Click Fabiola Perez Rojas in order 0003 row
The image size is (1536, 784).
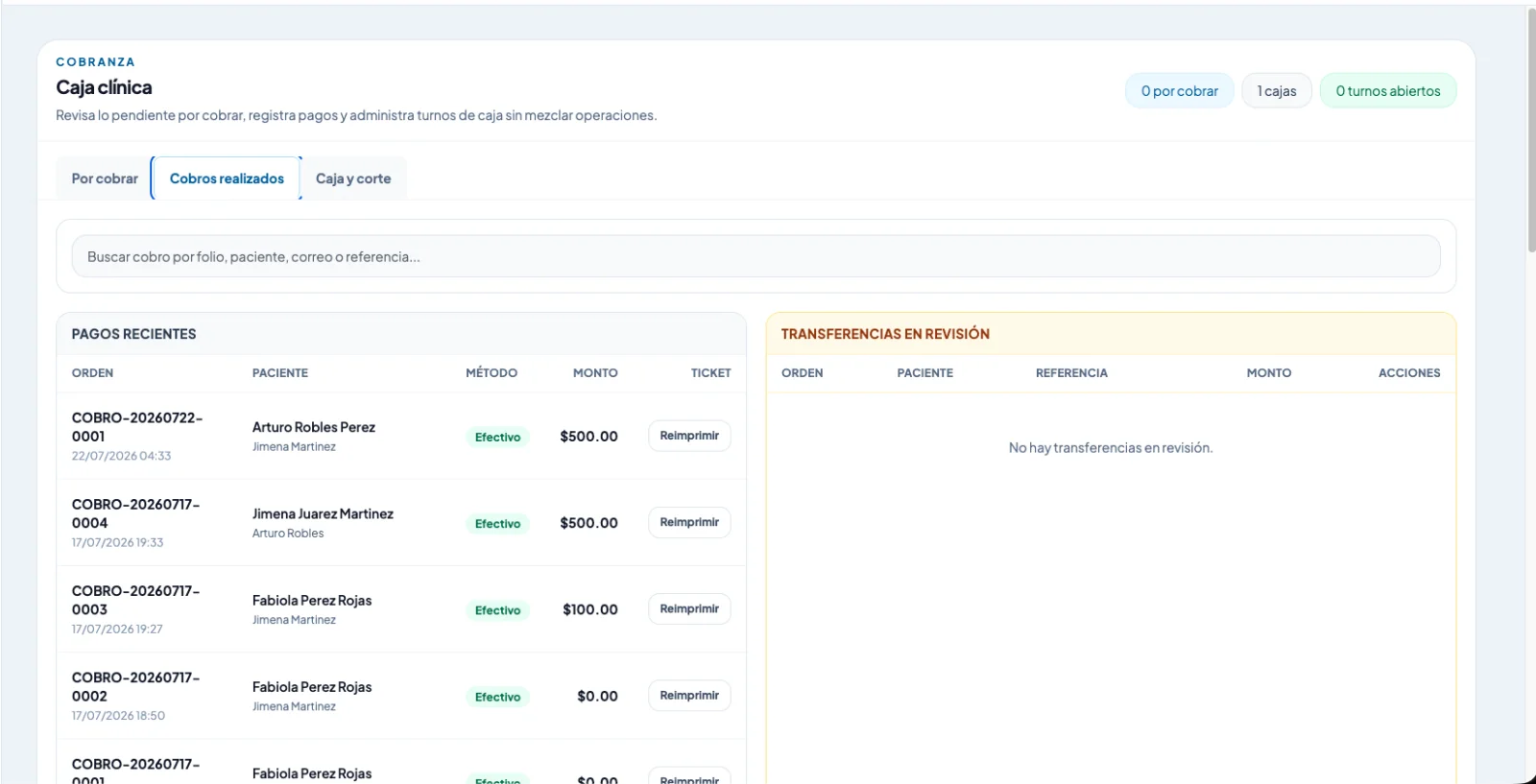[x=312, y=600]
